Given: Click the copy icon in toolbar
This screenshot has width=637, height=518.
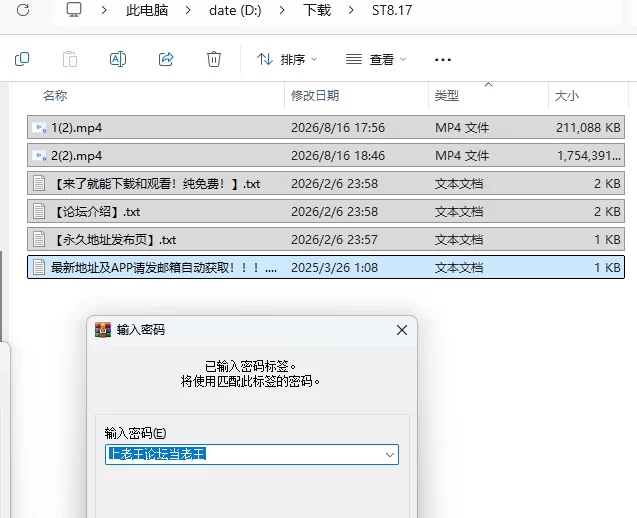Looking at the screenshot, I should pyautogui.click(x=22, y=59).
